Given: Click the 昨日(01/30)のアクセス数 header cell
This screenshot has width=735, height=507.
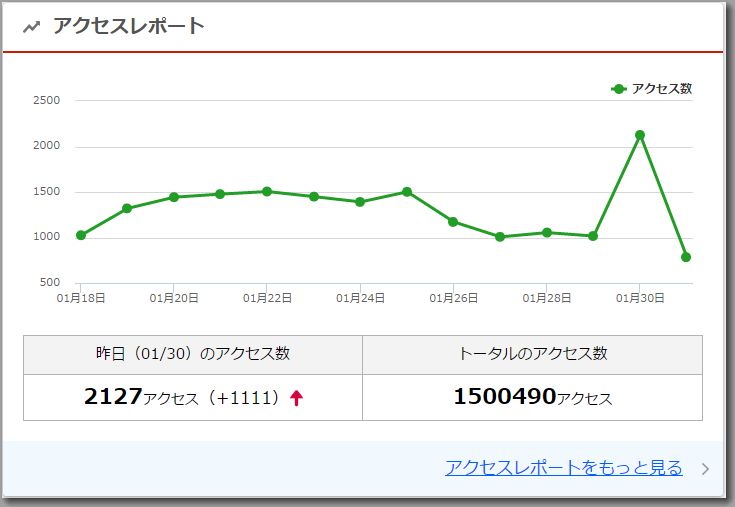Looking at the screenshot, I should click(192, 354).
